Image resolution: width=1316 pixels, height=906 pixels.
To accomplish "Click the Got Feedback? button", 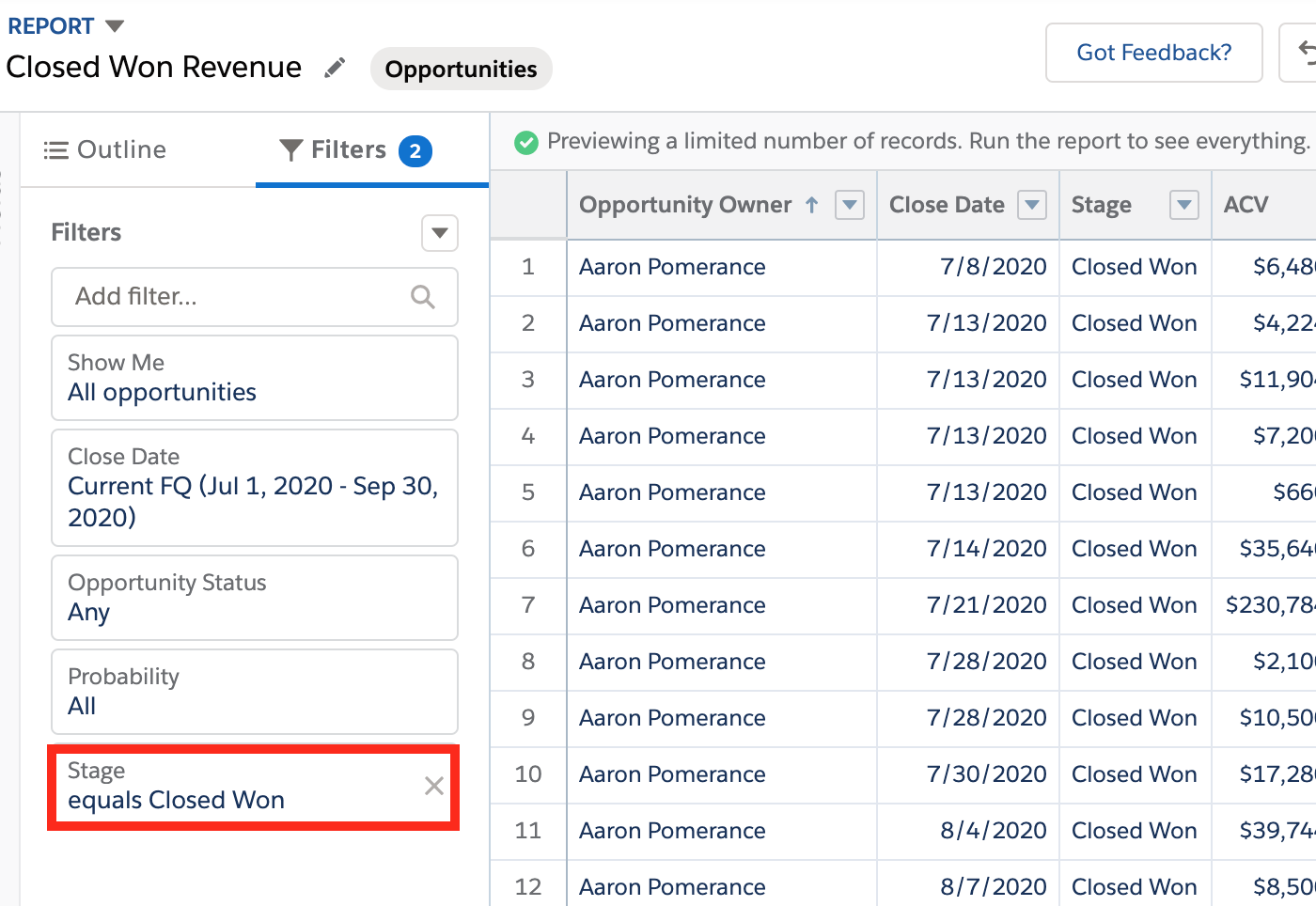I will (x=1153, y=53).
